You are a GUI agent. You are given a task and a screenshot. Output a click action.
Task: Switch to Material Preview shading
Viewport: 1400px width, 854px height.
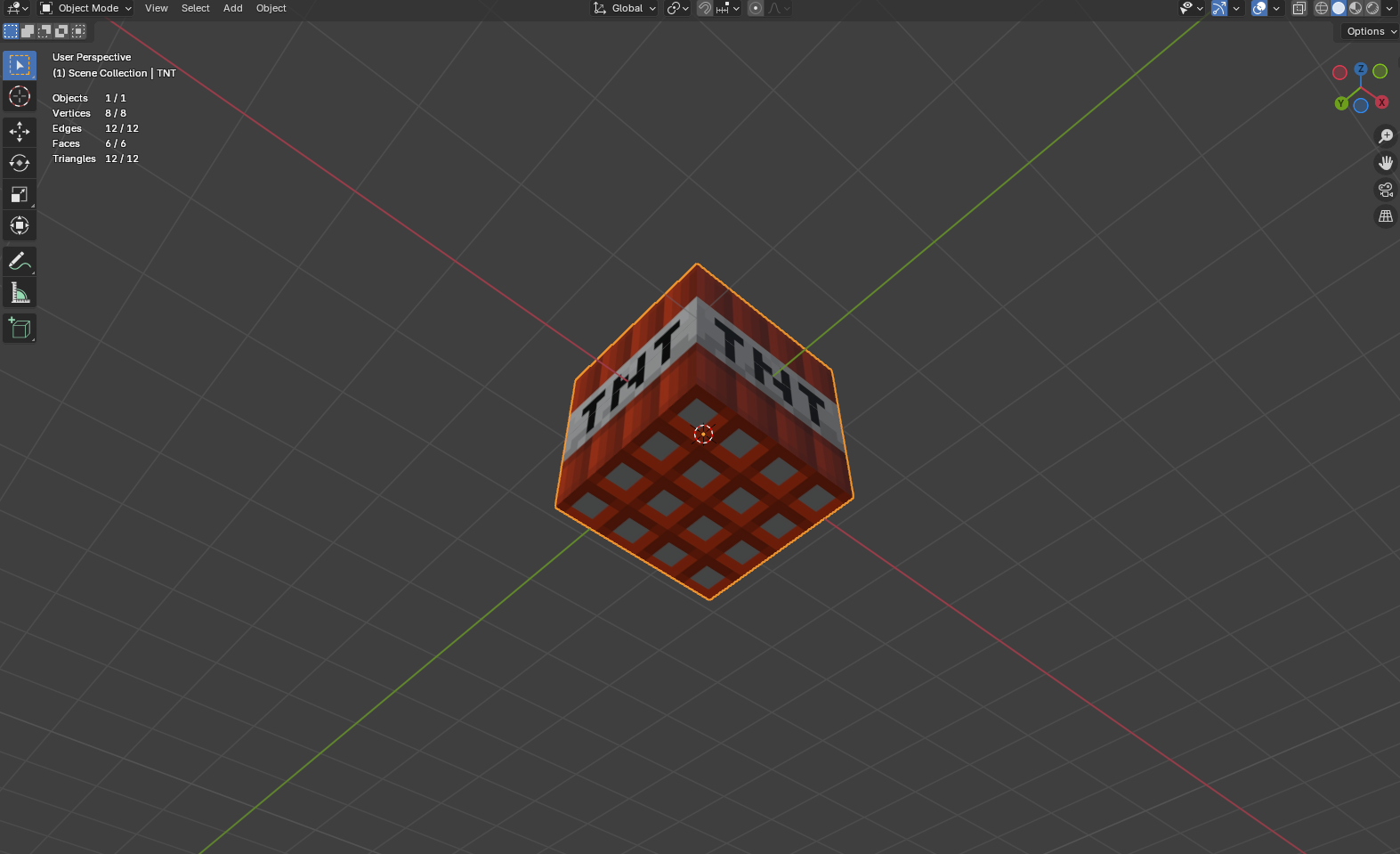(x=1355, y=8)
